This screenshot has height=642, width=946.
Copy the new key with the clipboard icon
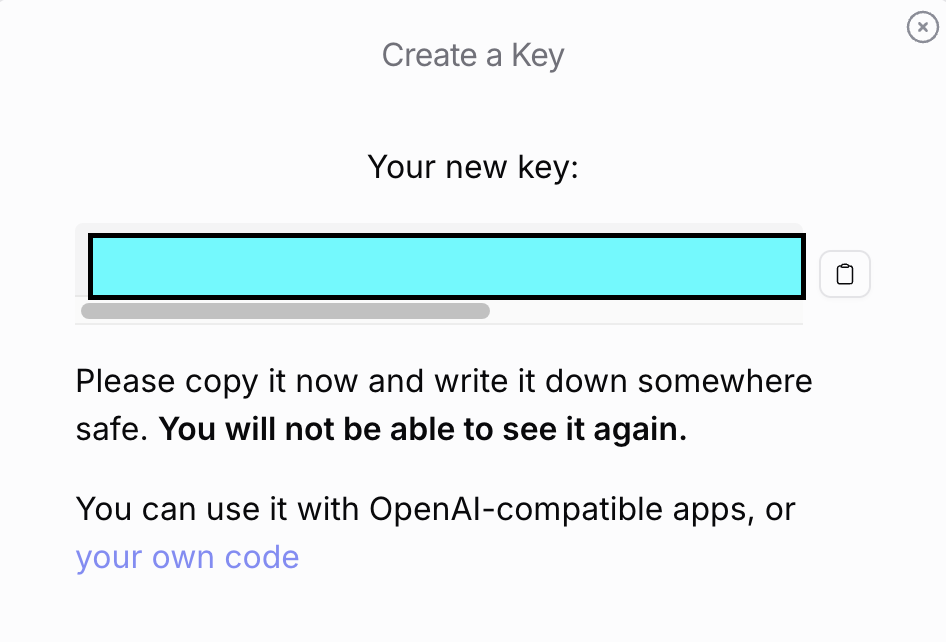(845, 274)
